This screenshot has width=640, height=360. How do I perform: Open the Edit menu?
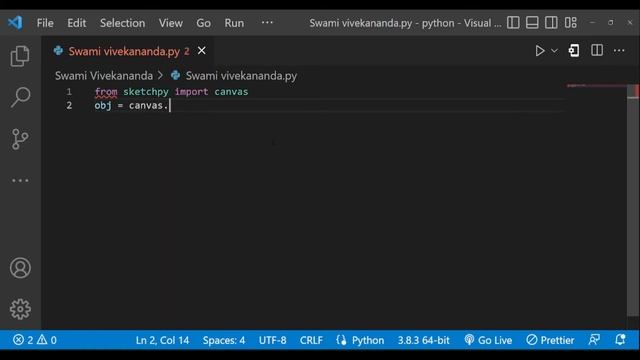click(77, 23)
